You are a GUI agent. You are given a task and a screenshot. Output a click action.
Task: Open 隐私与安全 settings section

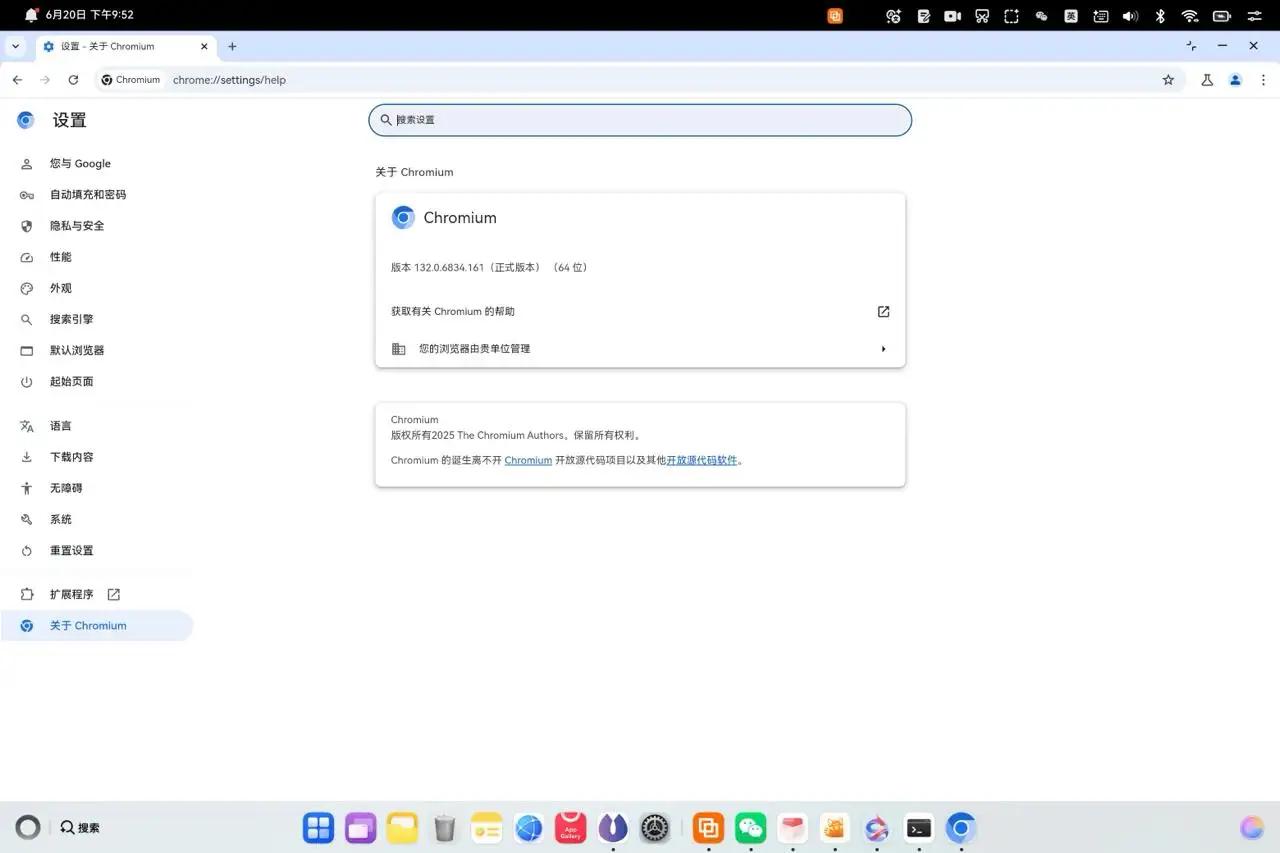(x=97, y=226)
